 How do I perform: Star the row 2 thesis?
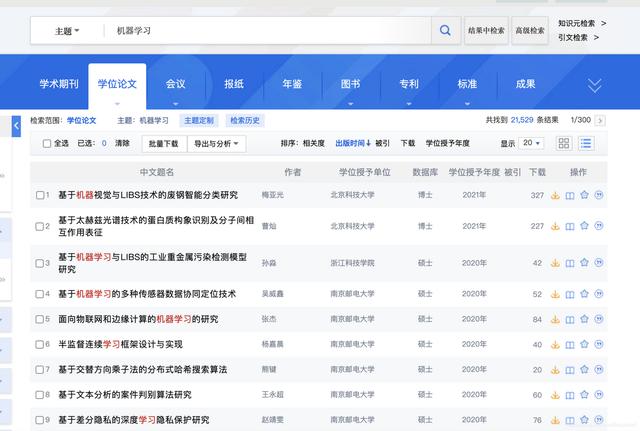(x=584, y=226)
